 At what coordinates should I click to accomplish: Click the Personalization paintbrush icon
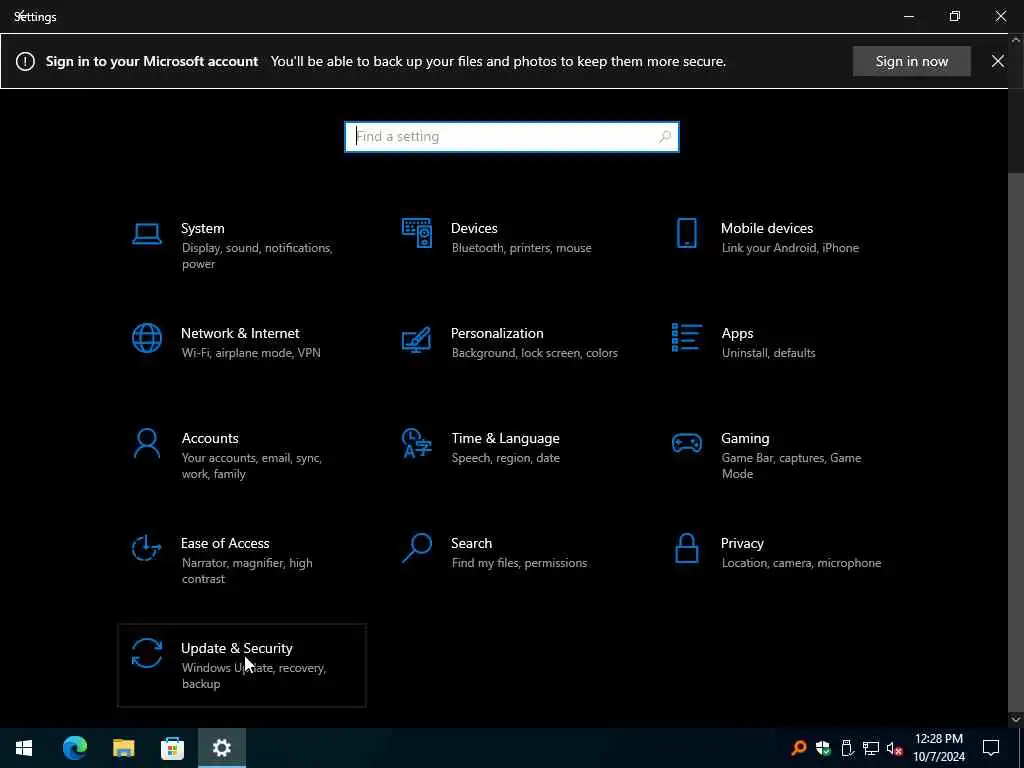[417, 339]
